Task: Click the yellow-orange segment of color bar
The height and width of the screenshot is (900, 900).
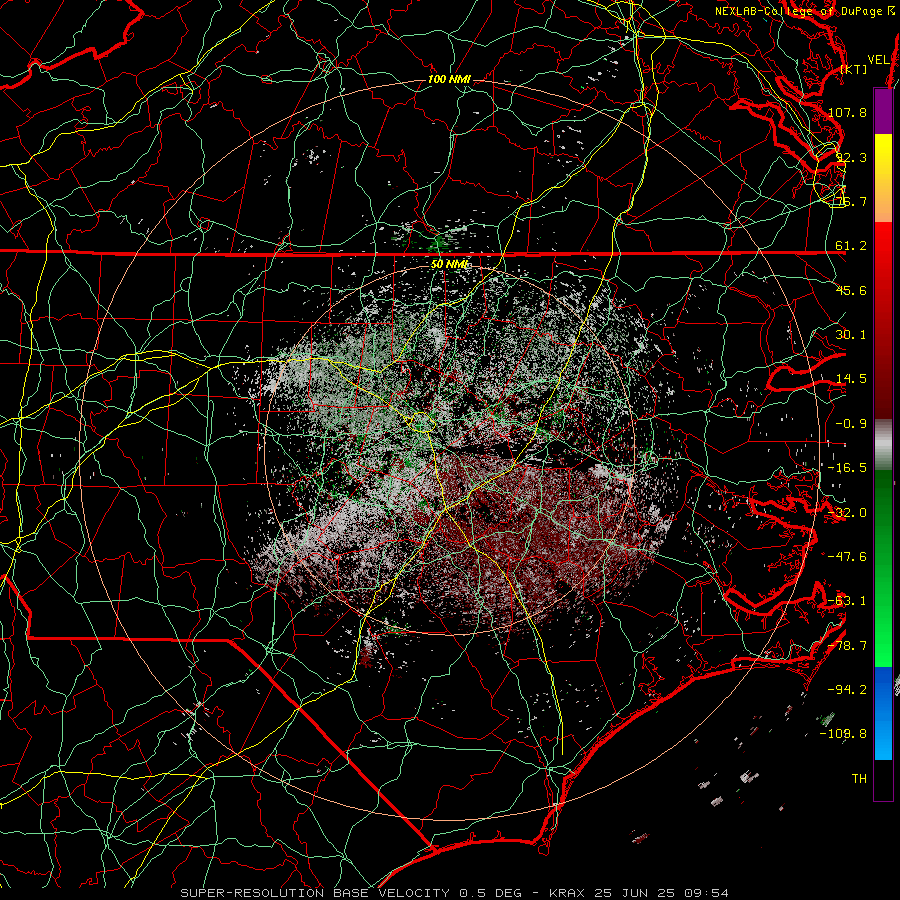Action: 883,178
